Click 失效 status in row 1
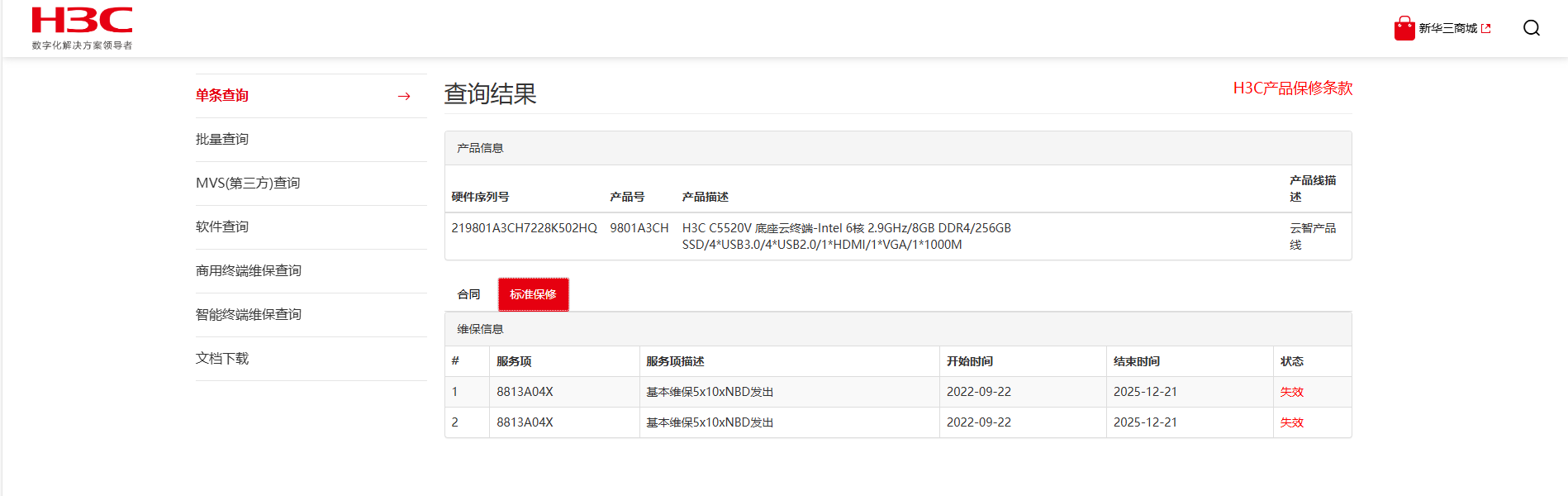The height and width of the screenshot is (496, 1568). pyautogui.click(x=1292, y=392)
